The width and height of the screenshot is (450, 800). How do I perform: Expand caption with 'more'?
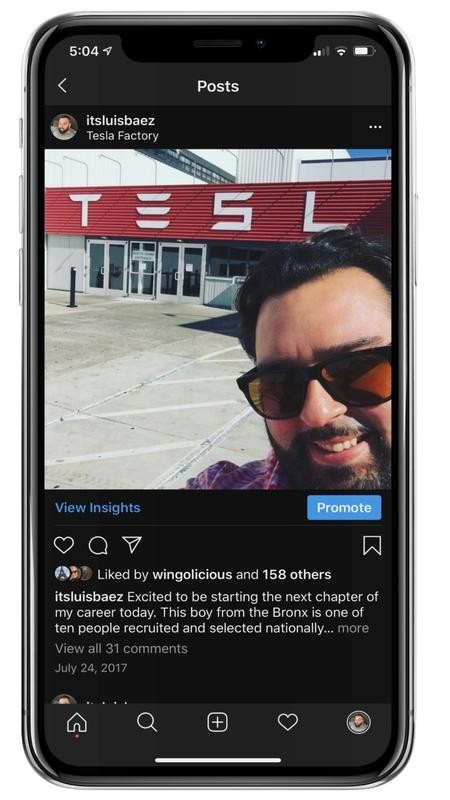click(x=353, y=628)
